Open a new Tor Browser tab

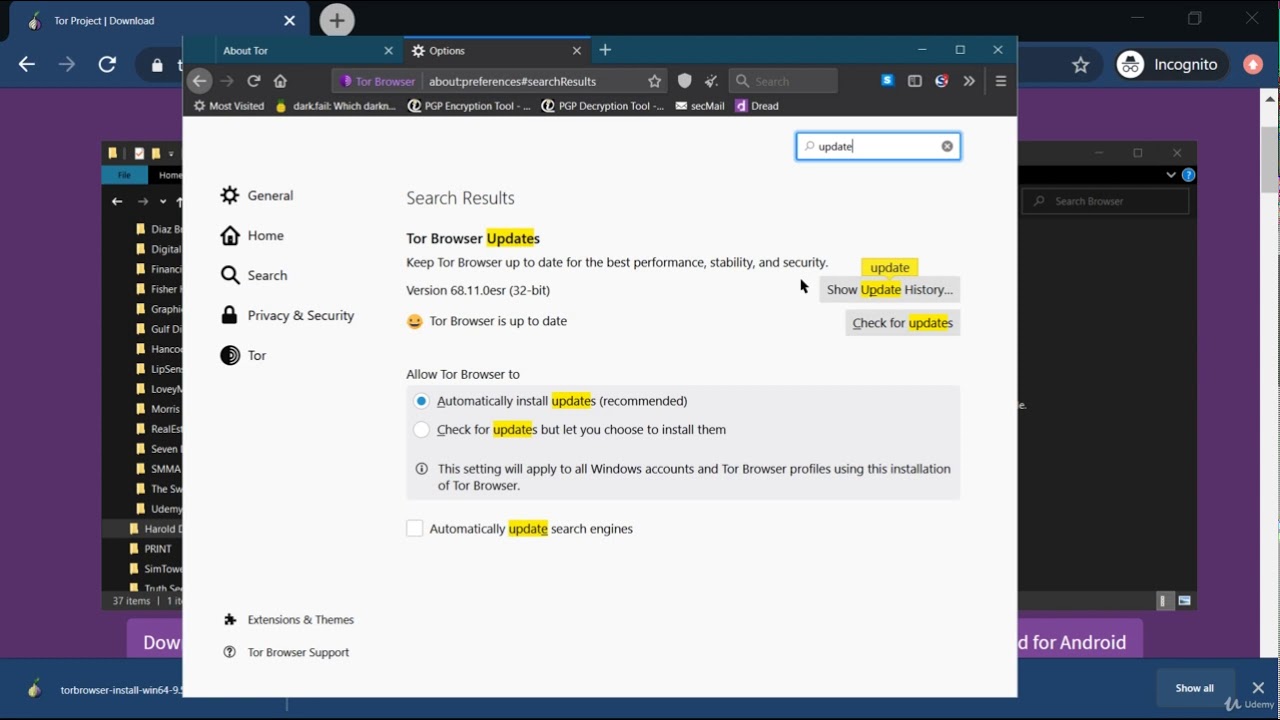tap(605, 50)
